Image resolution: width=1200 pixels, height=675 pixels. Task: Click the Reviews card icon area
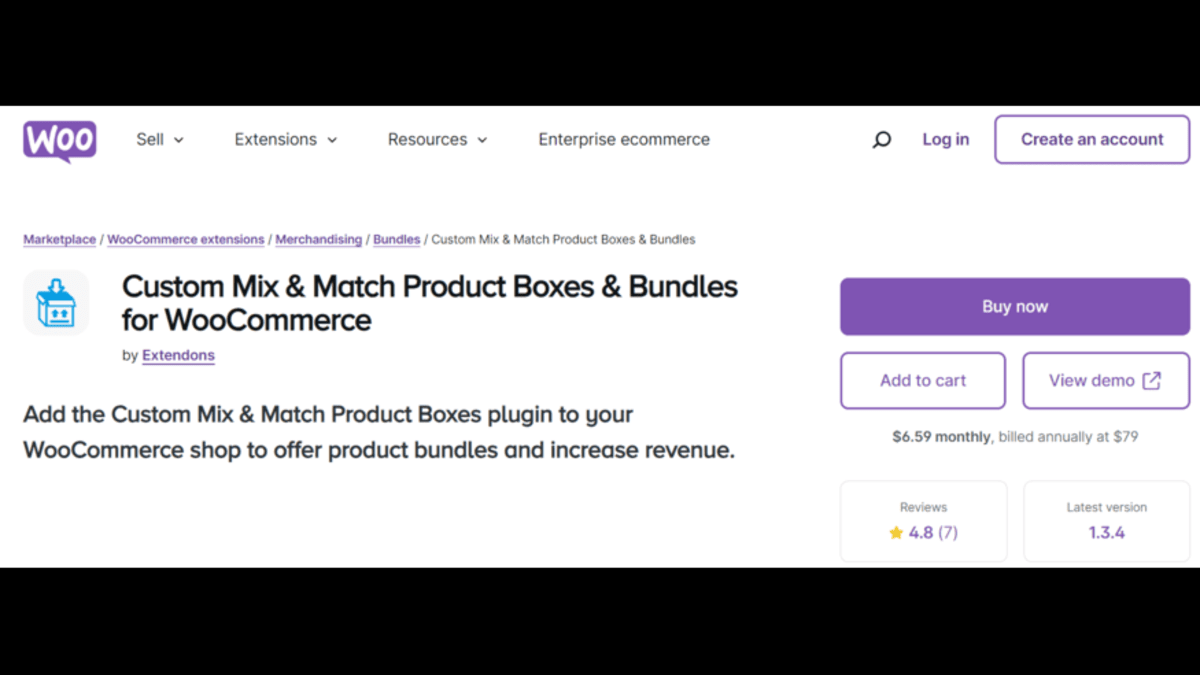pyautogui.click(x=922, y=520)
